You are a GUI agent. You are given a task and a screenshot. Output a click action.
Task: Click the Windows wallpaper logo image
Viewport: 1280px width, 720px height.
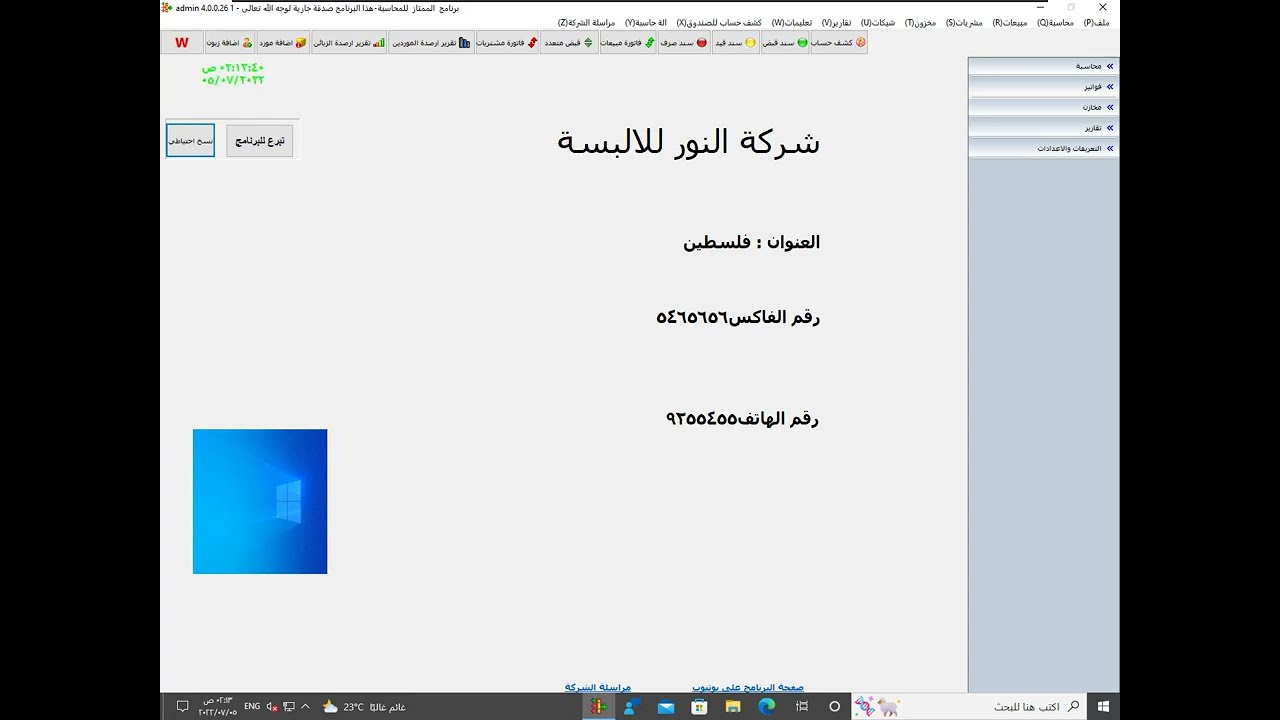[x=260, y=502]
